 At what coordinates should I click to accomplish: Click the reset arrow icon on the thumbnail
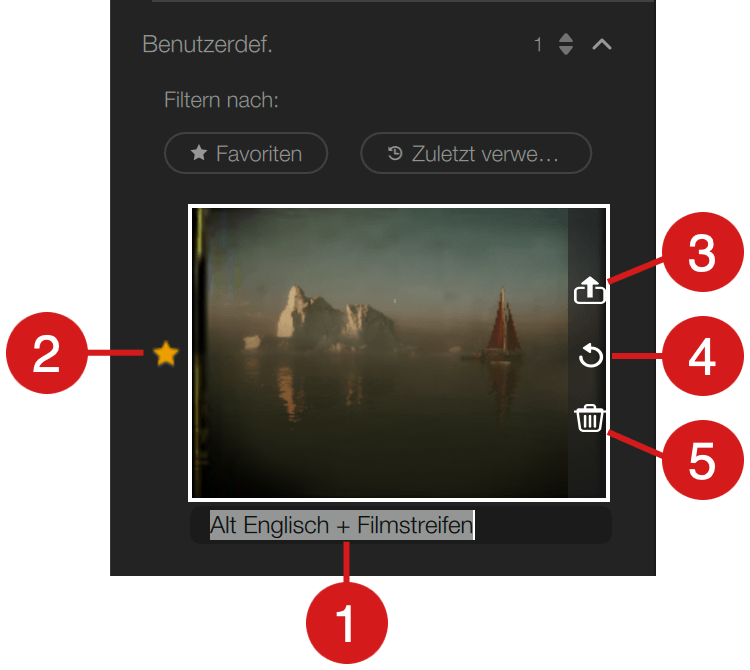point(590,355)
